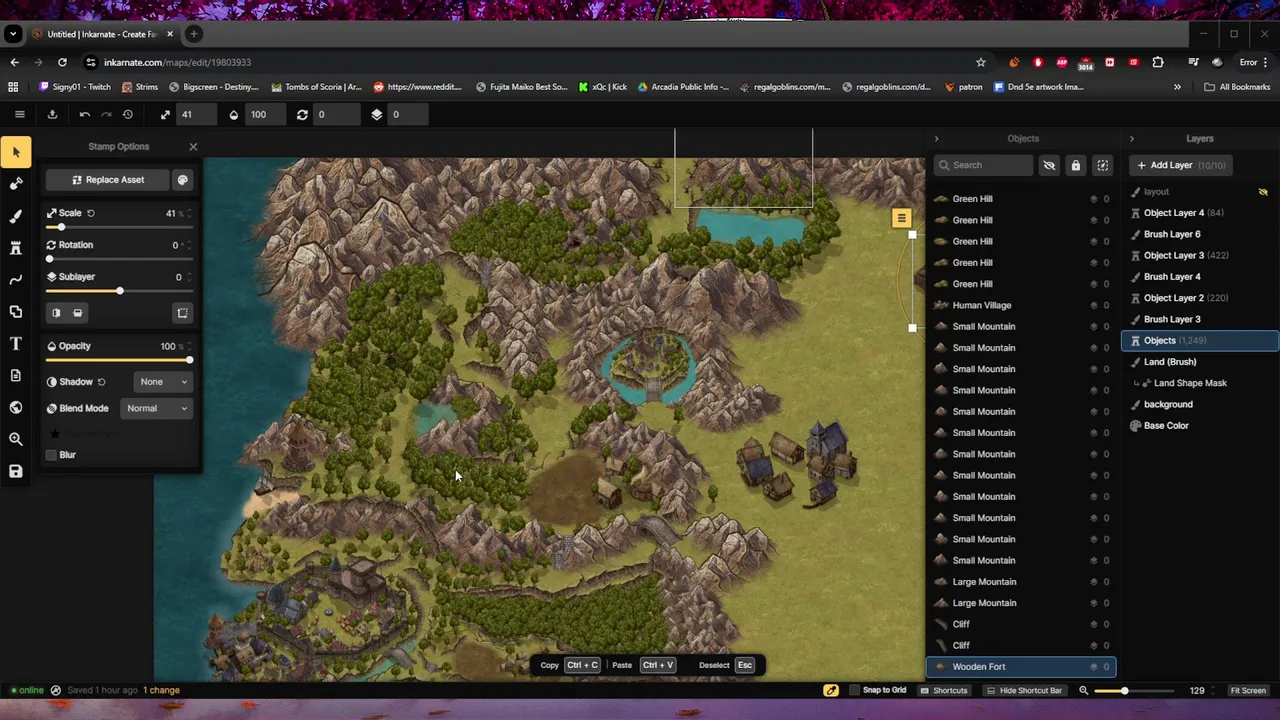Select the Human Village object row
The image size is (1280, 720).
click(x=1021, y=305)
